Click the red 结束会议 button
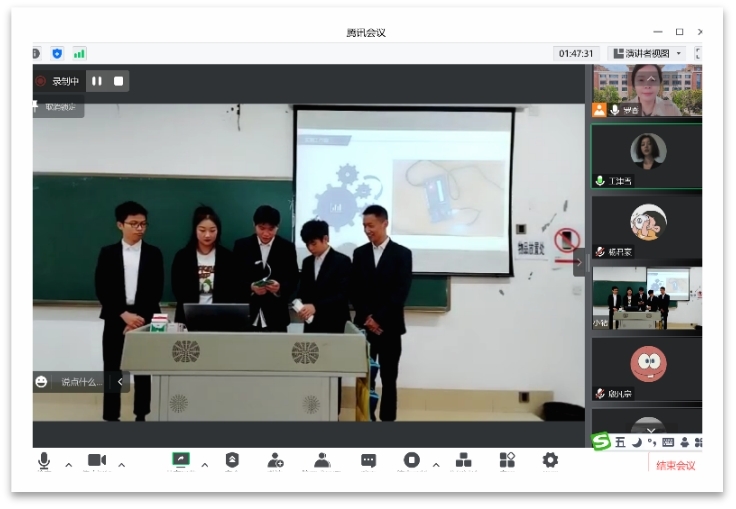 pyautogui.click(x=675, y=466)
